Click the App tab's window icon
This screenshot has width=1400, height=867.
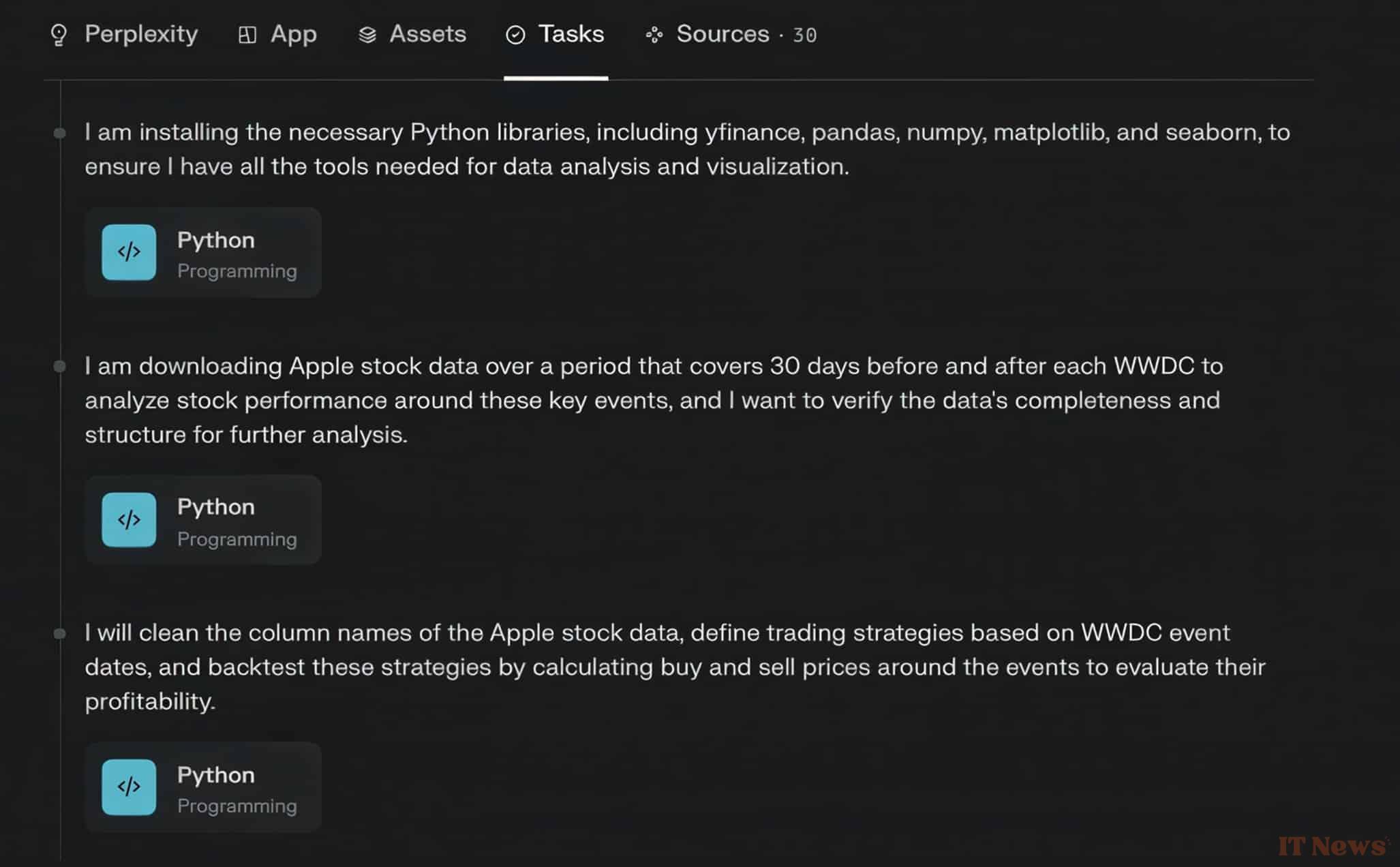click(247, 35)
